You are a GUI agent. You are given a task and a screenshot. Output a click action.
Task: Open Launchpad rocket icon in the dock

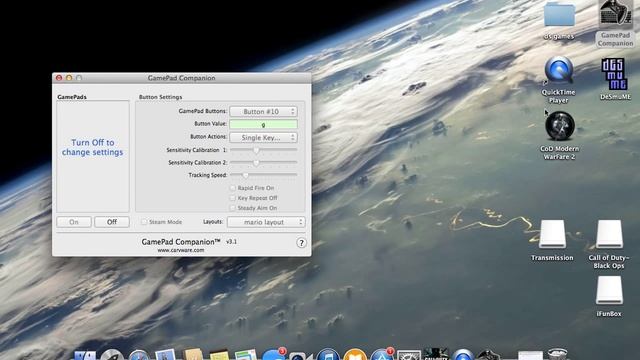pos(112,355)
